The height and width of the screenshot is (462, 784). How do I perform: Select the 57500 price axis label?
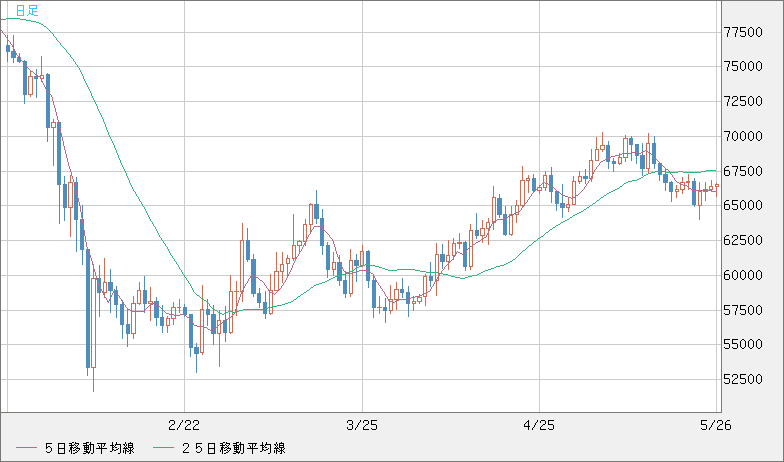(744, 310)
